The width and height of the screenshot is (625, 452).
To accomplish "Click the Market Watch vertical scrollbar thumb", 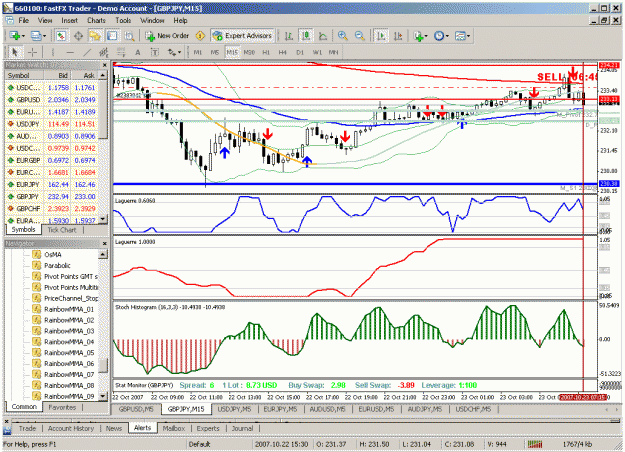I will click(103, 109).
